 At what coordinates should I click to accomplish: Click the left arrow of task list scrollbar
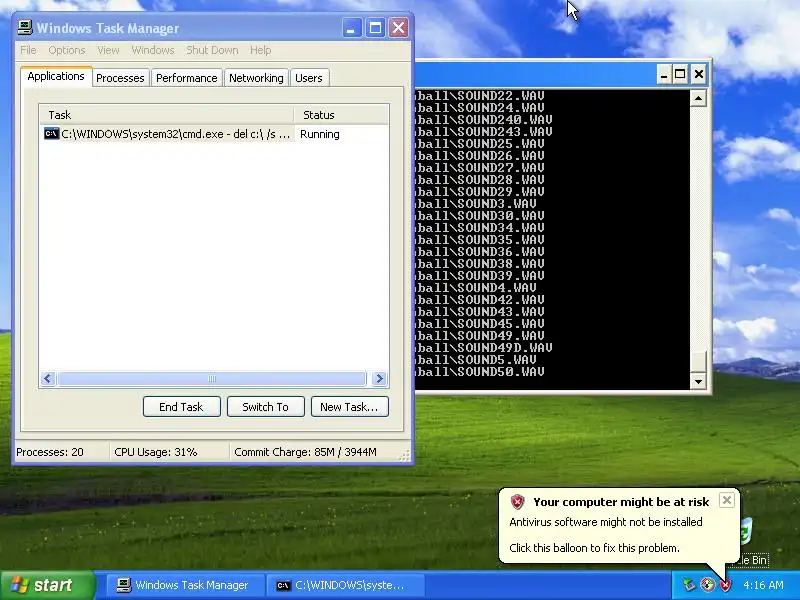pyautogui.click(x=48, y=379)
